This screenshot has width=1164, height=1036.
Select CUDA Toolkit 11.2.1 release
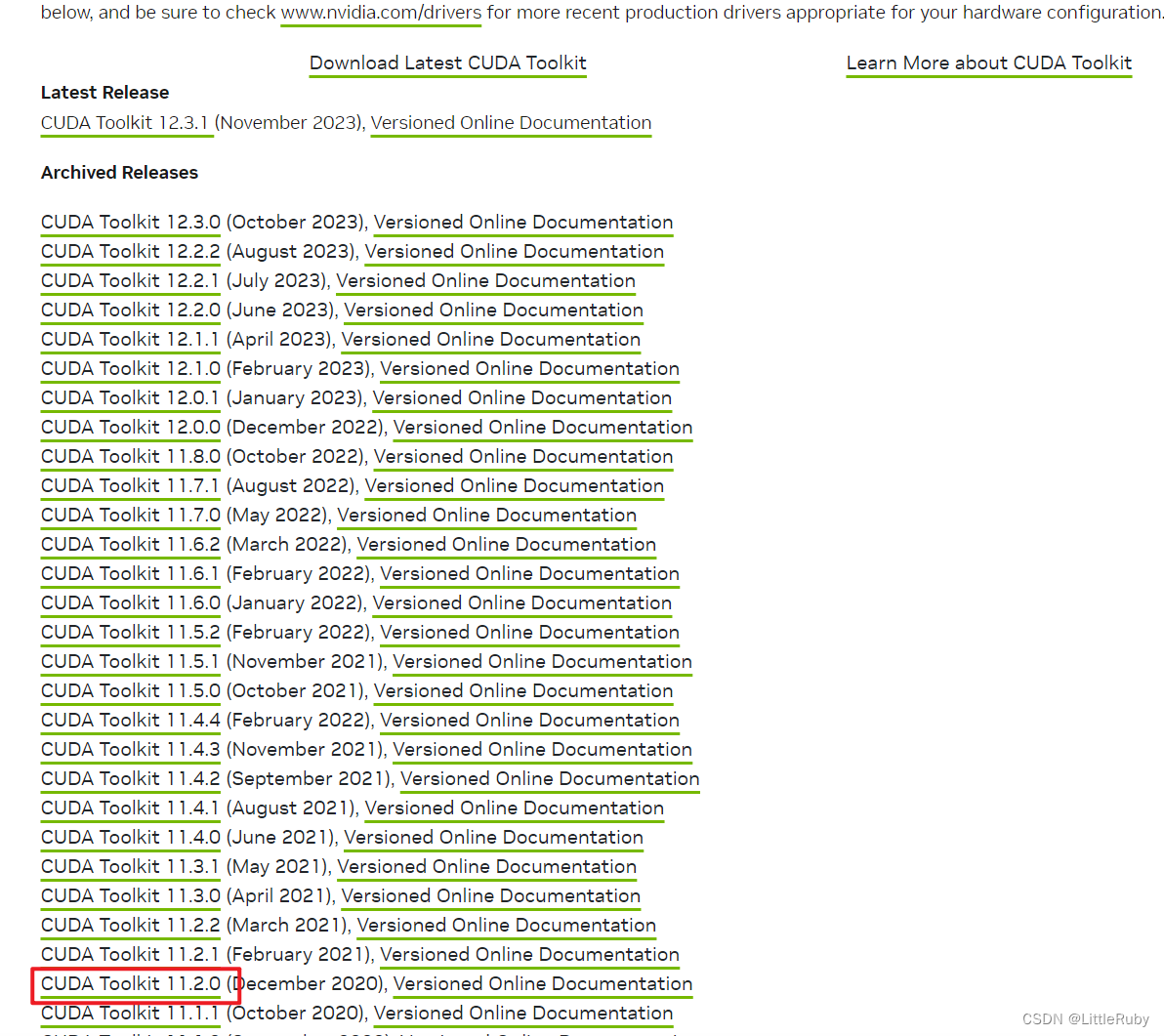pyautogui.click(x=130, y=955)
